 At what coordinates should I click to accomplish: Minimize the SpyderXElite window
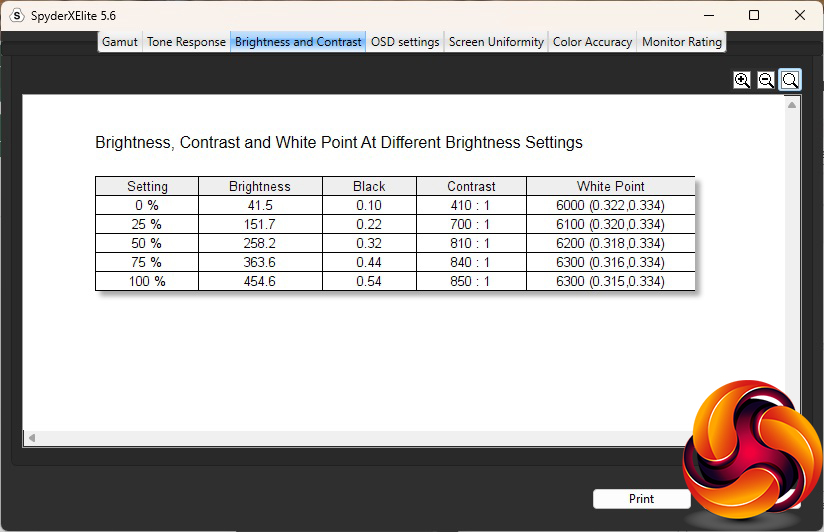709,15
